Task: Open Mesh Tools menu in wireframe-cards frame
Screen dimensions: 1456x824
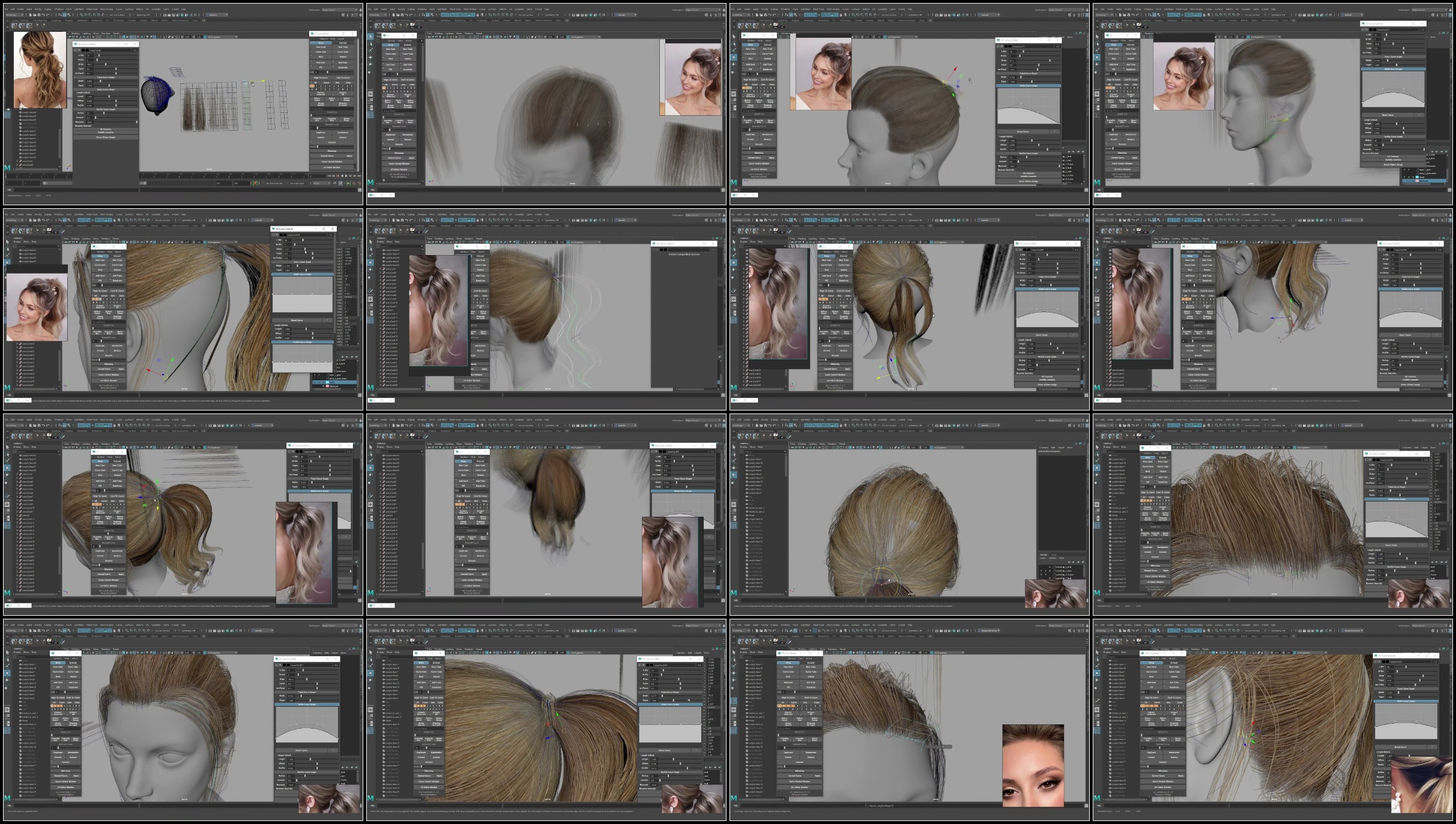Action: [x=92, y=9]
